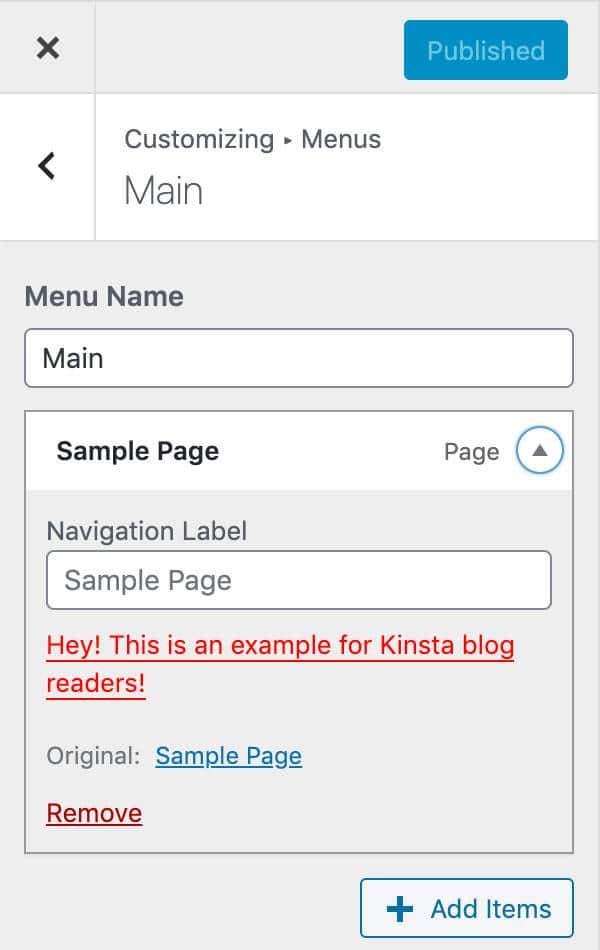Click the Page type label on Sample Page

tap(471, 451)
